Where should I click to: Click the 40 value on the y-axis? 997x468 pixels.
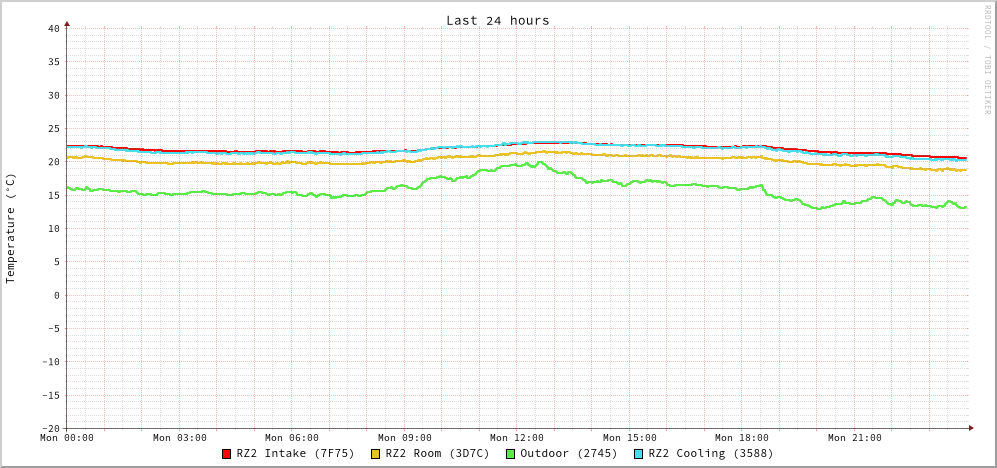coord(53,28)
